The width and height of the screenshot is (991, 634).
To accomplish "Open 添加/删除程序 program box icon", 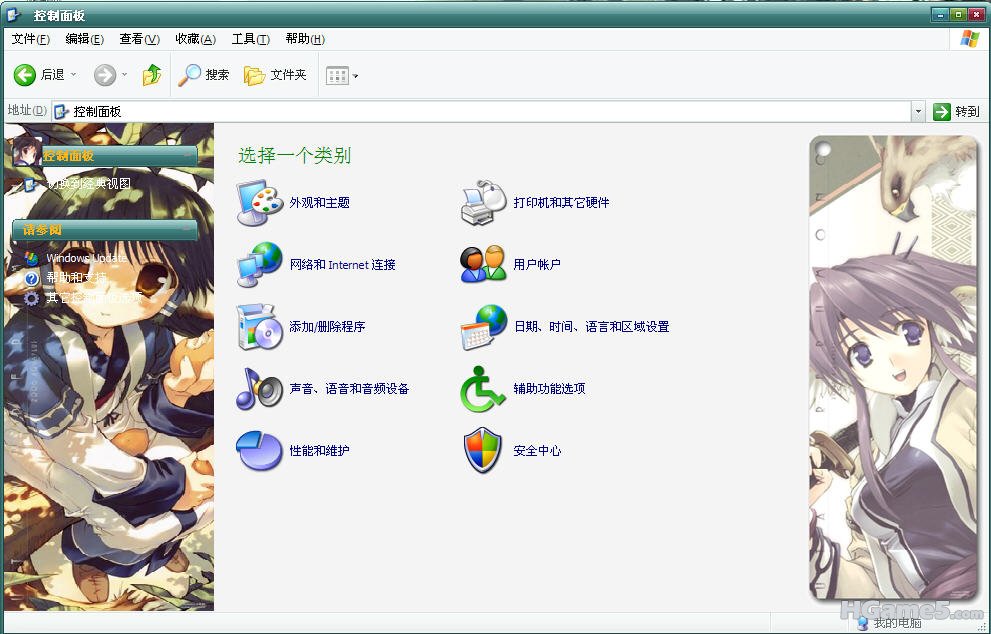I will [260, 327].
